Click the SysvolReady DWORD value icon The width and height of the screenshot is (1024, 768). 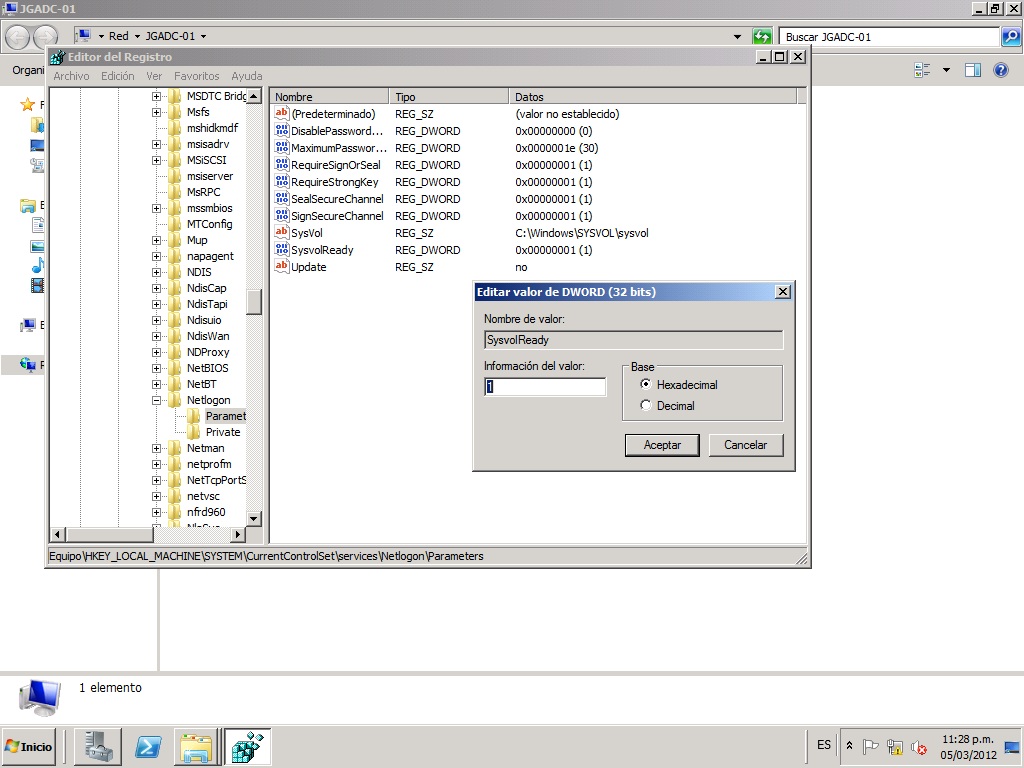point(281,249)
